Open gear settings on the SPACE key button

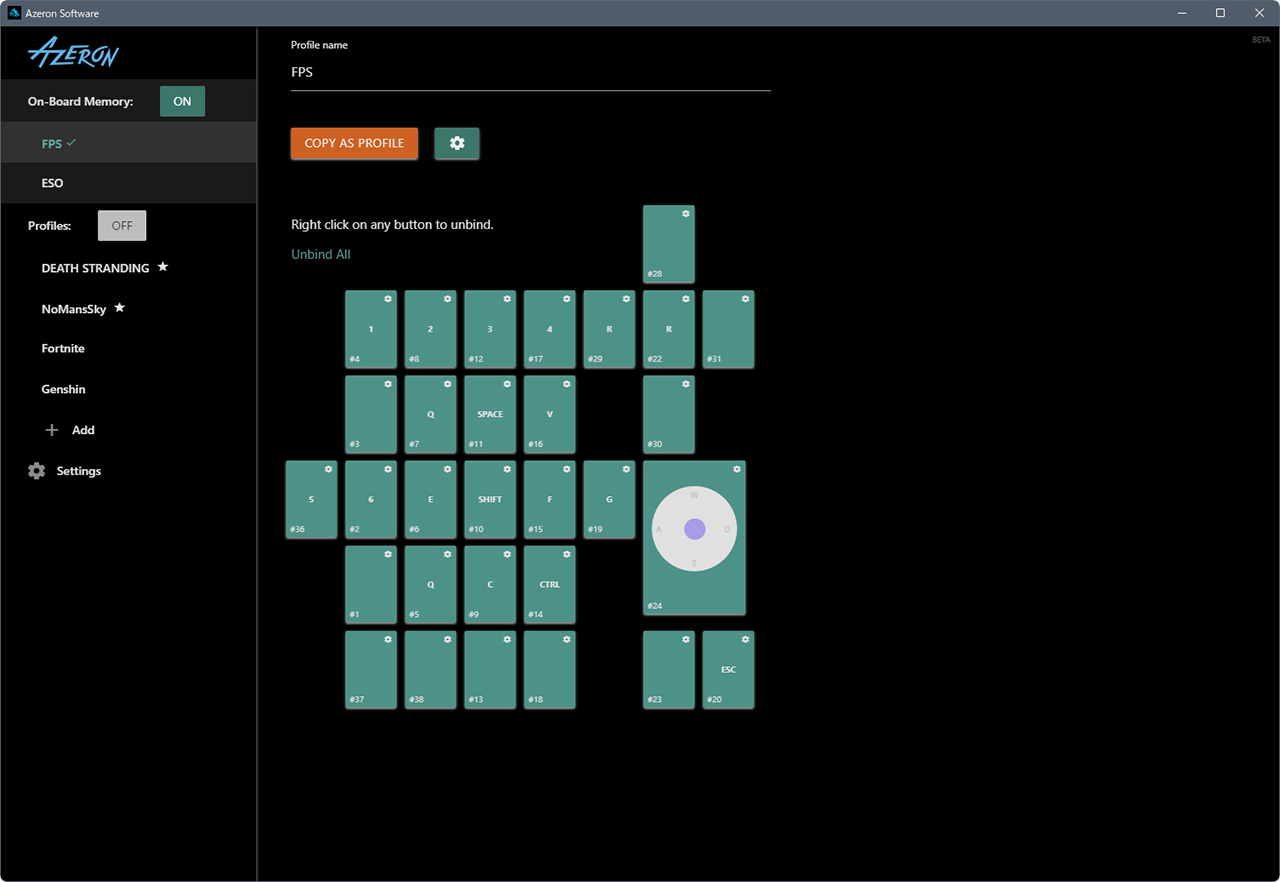[507, 384]
